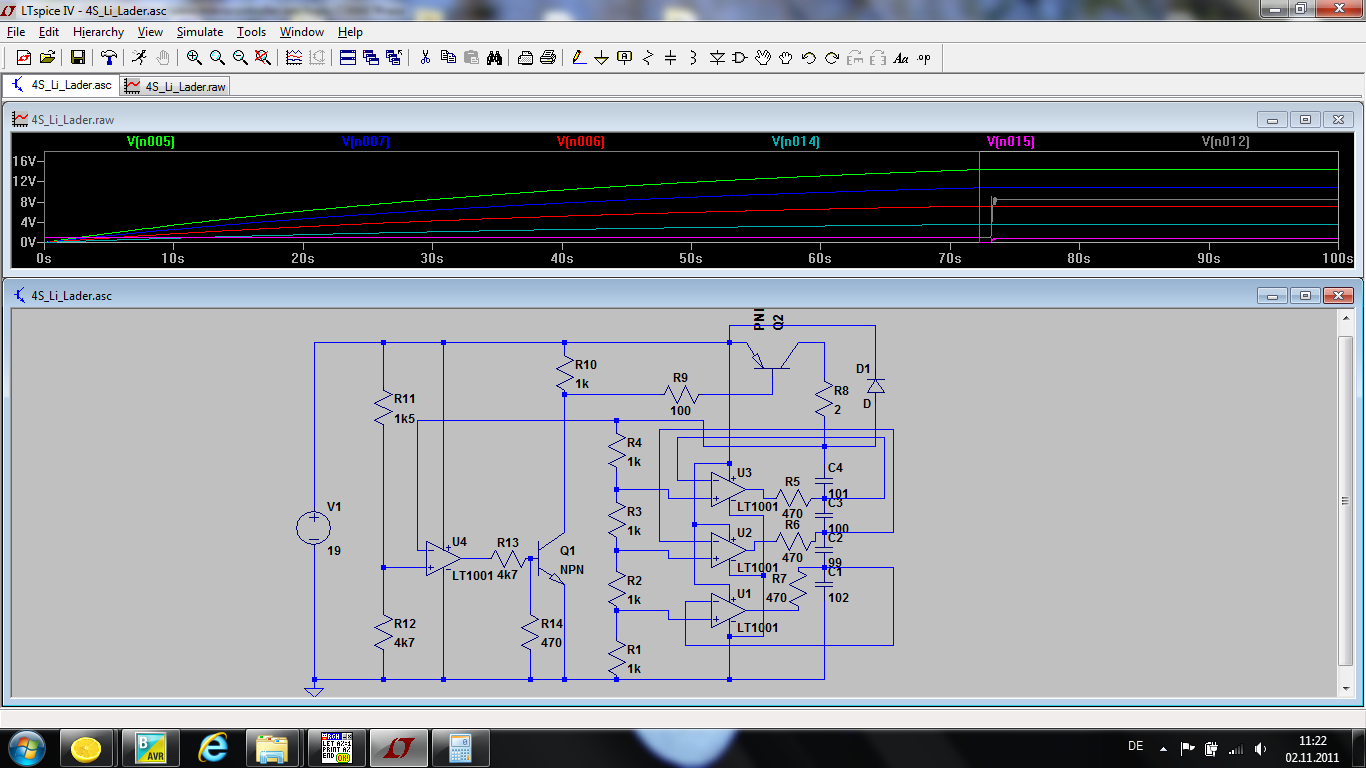The height and width of the screenshot is (768, 1366).
Task: Open the Tools menu
Action: [251, 32]
